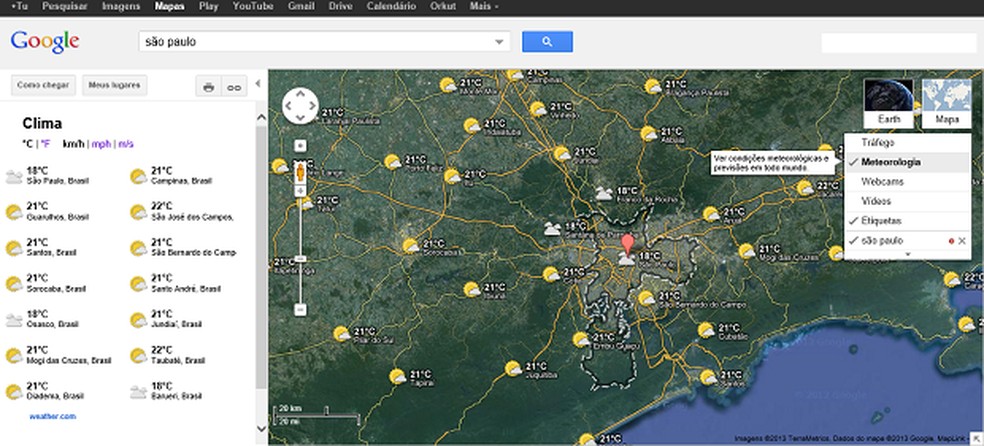Click the Street View pegman icon

(301, 172)
